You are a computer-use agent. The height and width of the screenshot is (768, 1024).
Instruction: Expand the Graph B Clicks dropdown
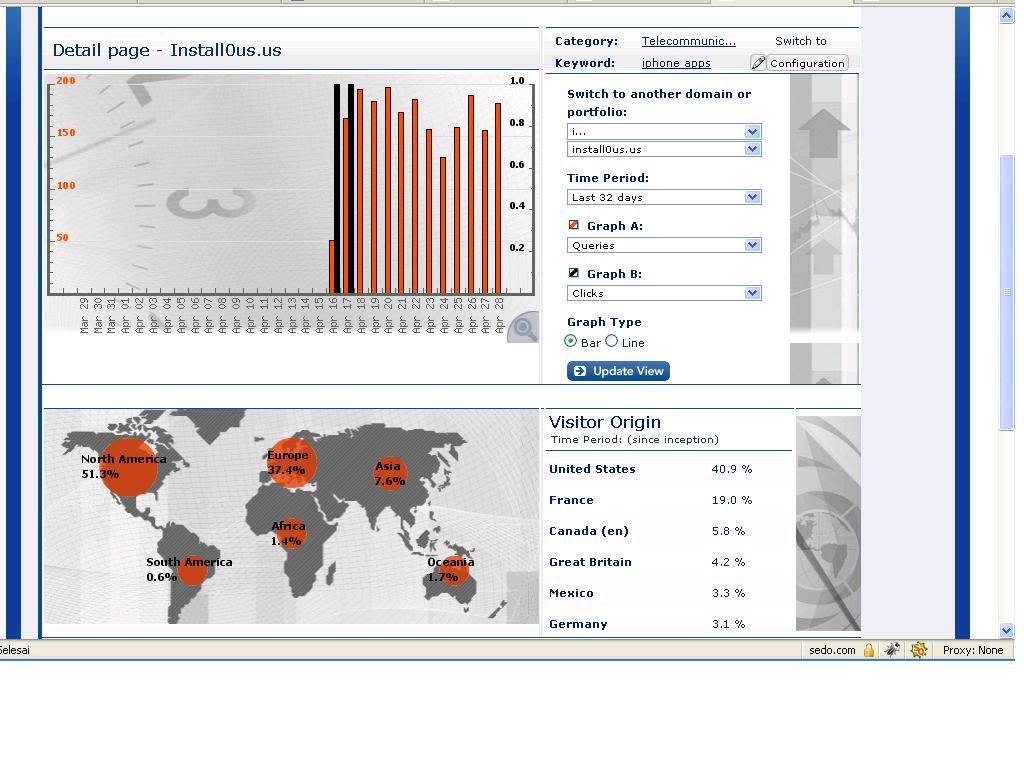(x=664, y=293)
